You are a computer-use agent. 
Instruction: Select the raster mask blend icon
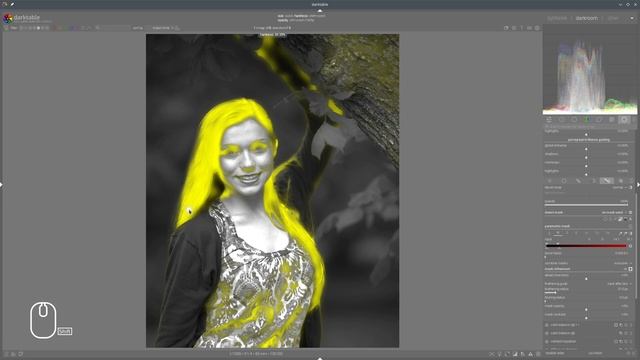point(621,181)
